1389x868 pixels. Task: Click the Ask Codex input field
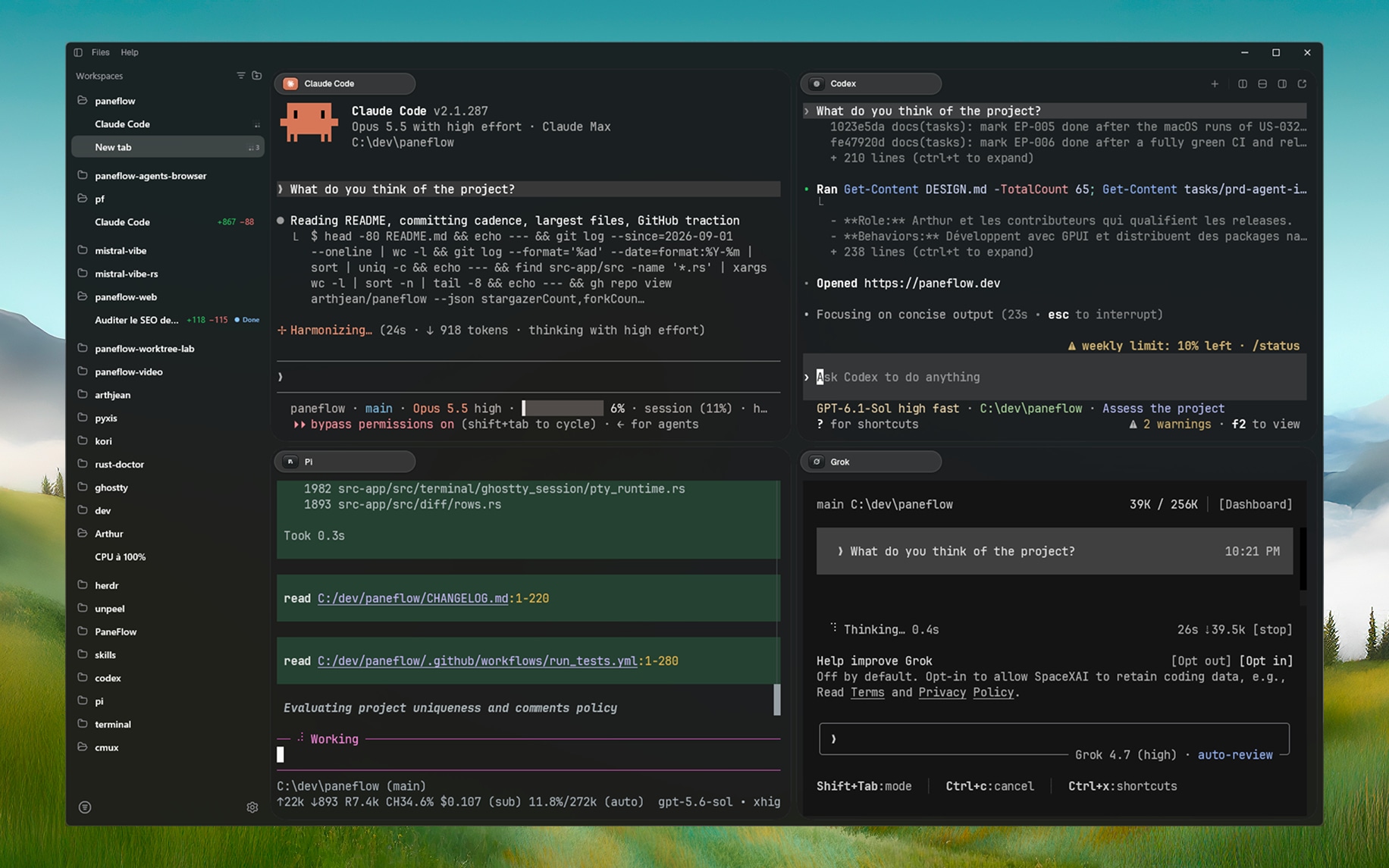coord(1055,377)
